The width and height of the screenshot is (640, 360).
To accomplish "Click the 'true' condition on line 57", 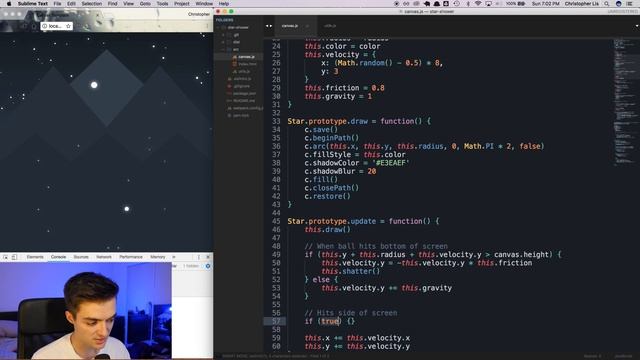I will (330, 321).
